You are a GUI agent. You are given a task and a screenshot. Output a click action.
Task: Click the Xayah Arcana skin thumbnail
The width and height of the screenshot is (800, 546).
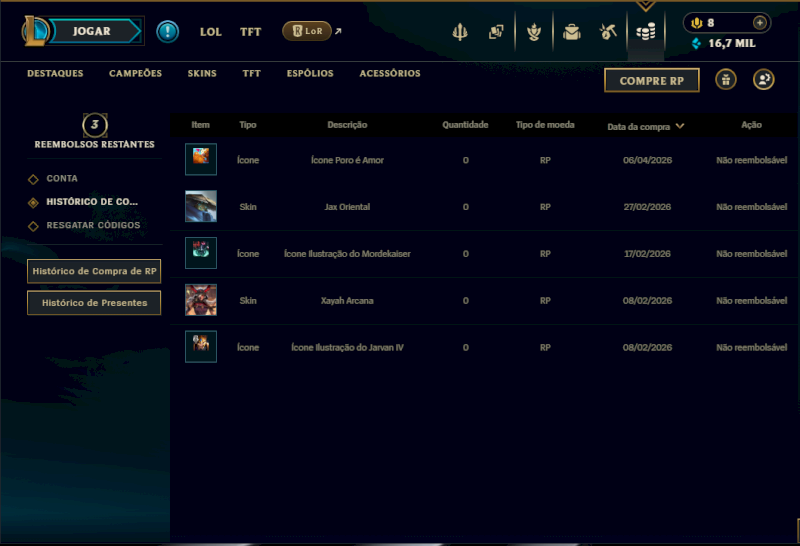click(x=201, y=300)
